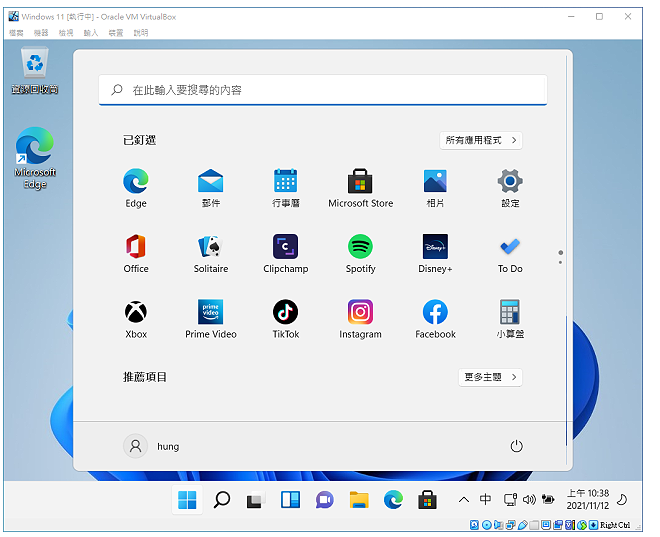Click VirtualBox mouse integration status icon
The height and width of the screenshot is (537, 660).
[581, 525]
